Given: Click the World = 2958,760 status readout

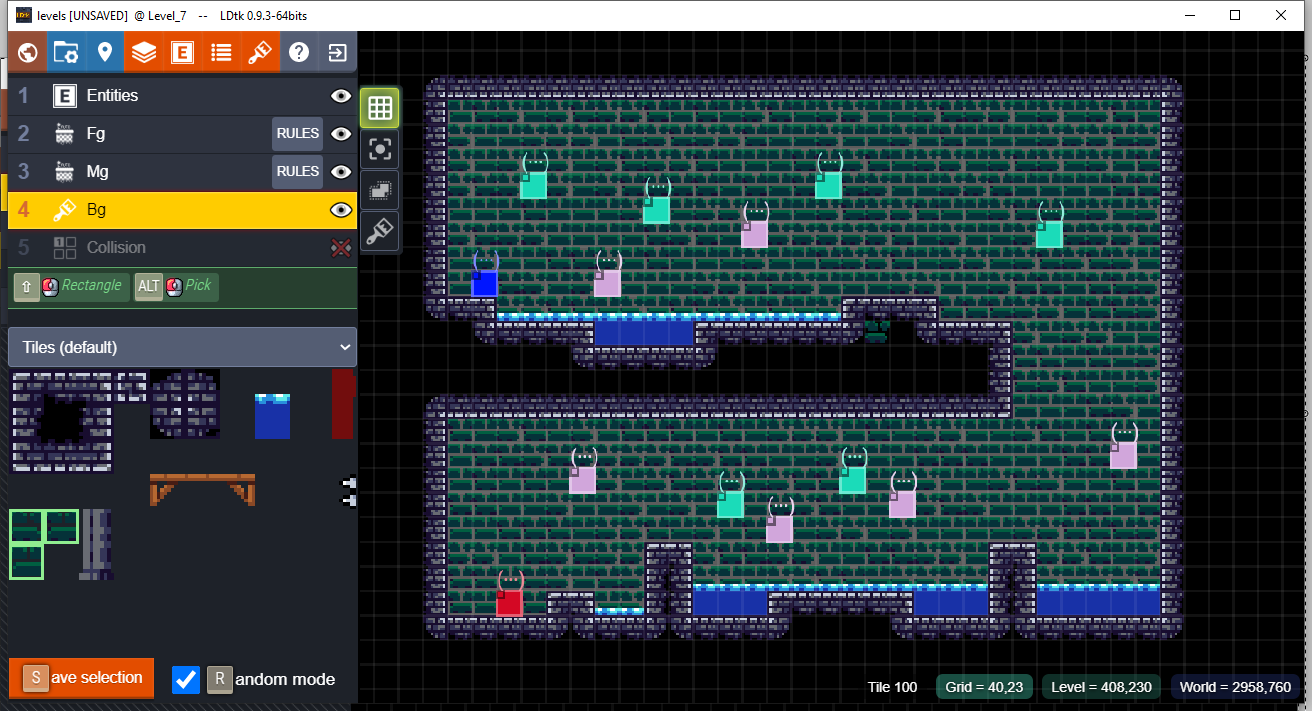Looking at the screenshot, I should tap(1235, 687).
